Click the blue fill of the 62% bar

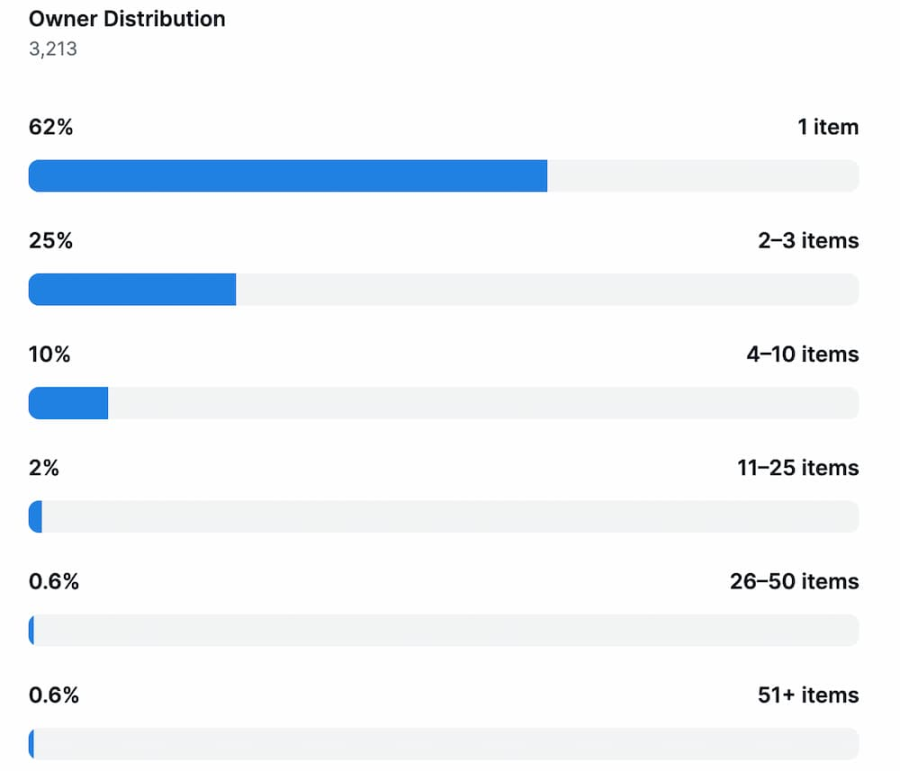coord(288,176)
